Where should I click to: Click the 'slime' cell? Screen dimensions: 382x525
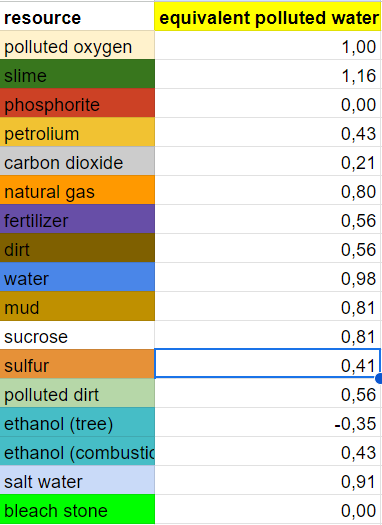coord(77,74)
